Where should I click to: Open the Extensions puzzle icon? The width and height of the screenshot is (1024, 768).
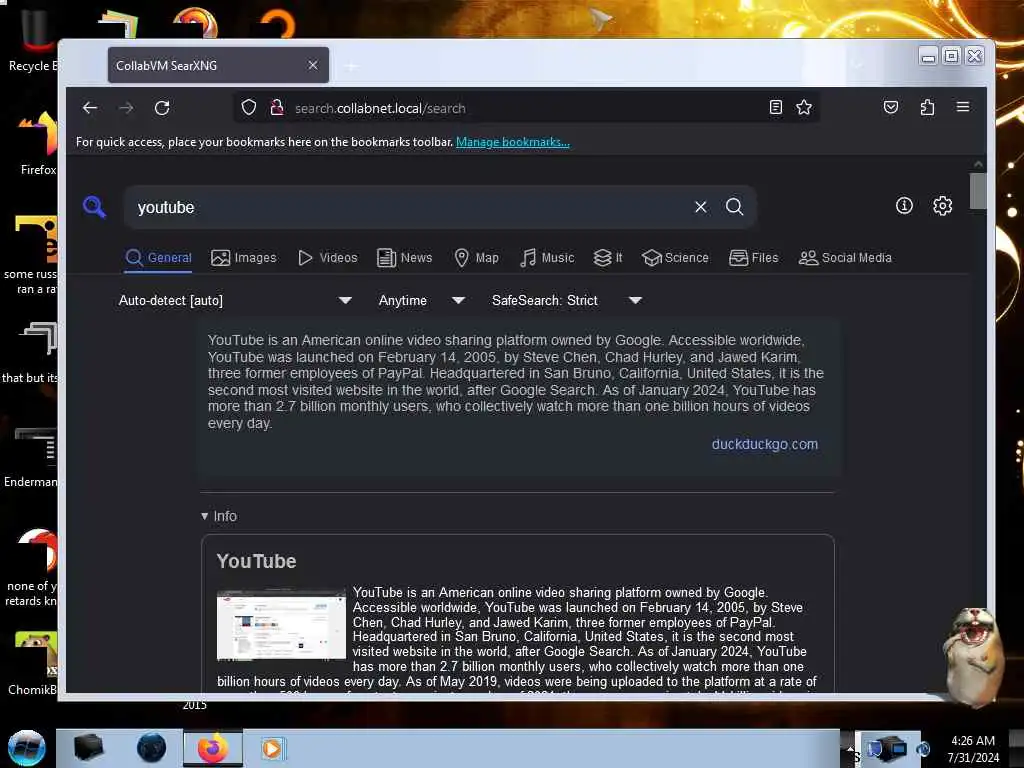click(x=927, y=107)
